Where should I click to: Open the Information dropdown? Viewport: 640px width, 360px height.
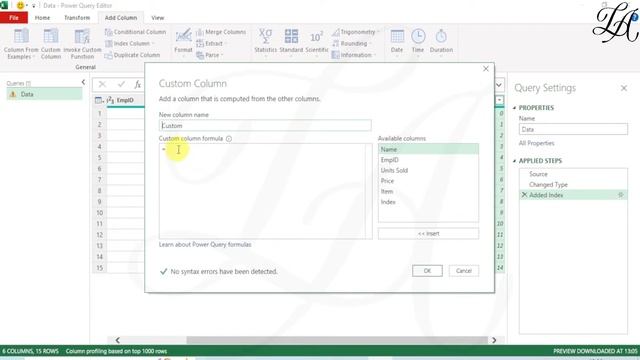pos(354,55)
